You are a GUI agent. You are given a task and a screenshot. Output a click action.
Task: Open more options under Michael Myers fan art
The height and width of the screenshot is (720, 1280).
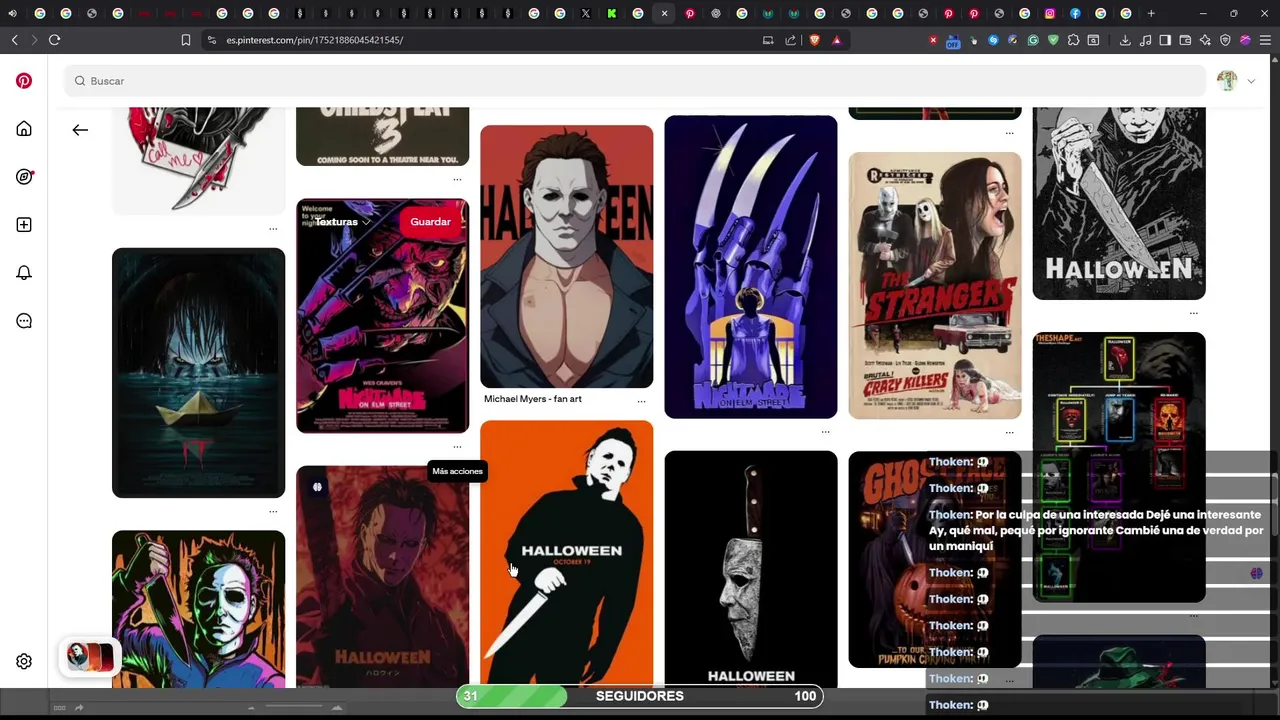(641, 400)
